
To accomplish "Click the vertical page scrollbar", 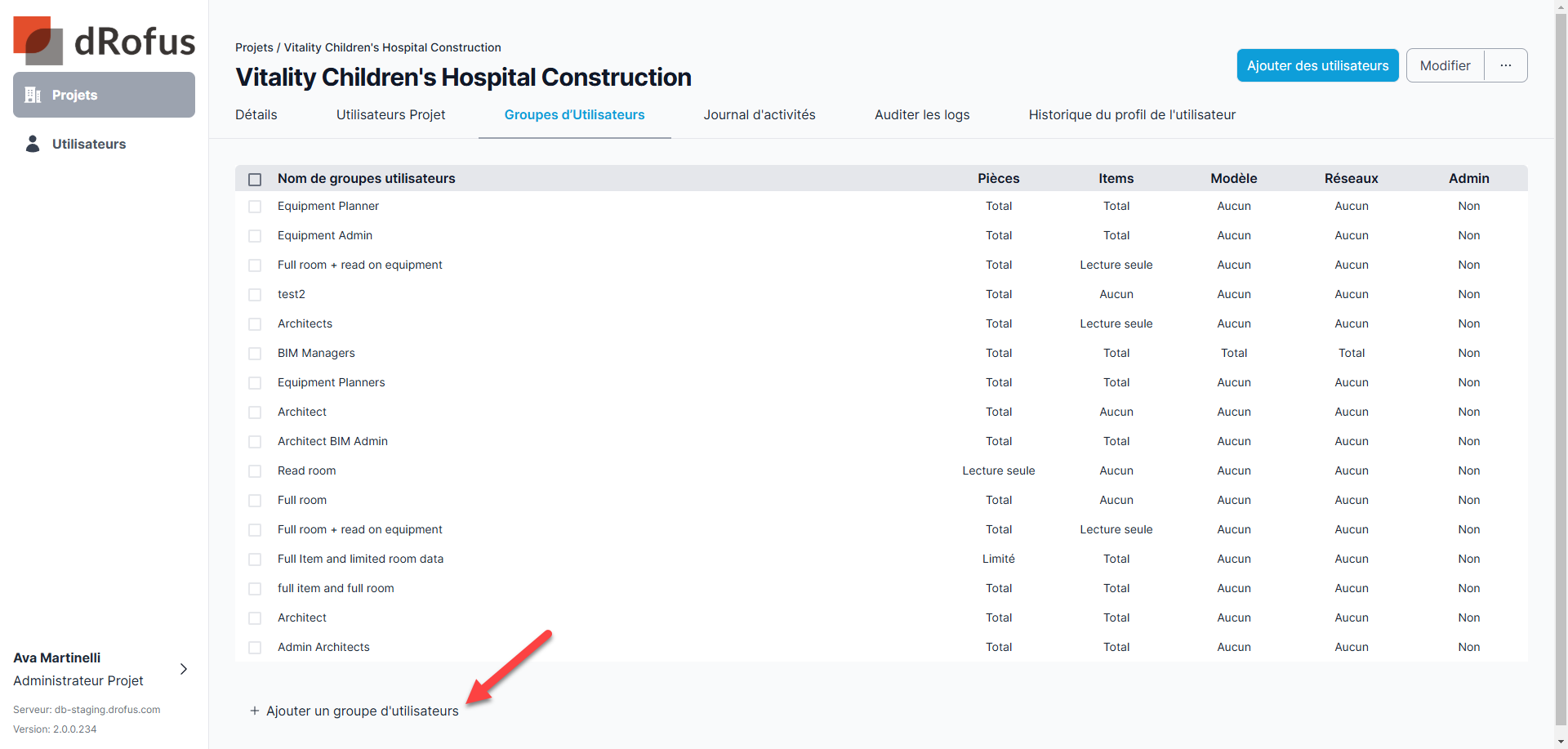I will 1561,368.
